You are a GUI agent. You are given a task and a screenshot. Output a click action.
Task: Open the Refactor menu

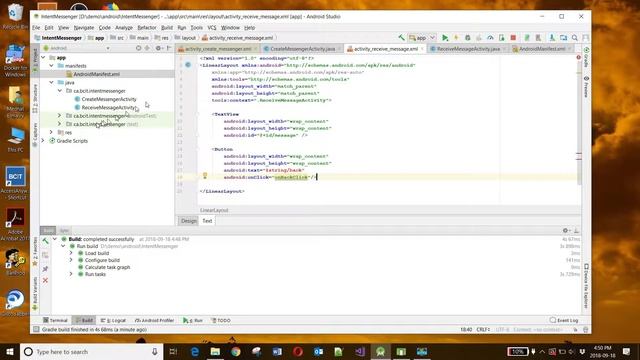(x=147, y=28)
